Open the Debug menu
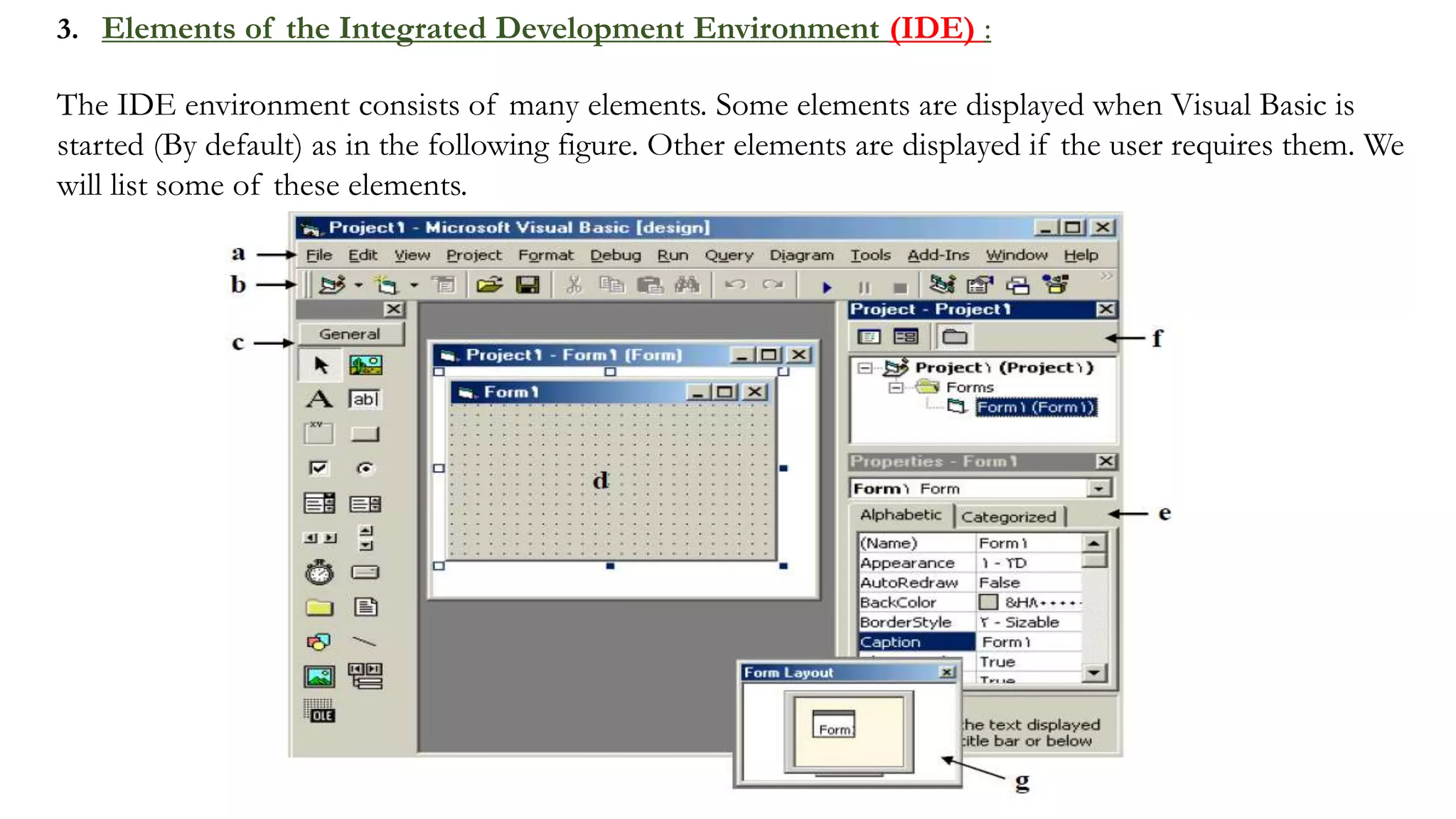The width and height of the screenshot is (1456, 819). [x=616, y=255]
